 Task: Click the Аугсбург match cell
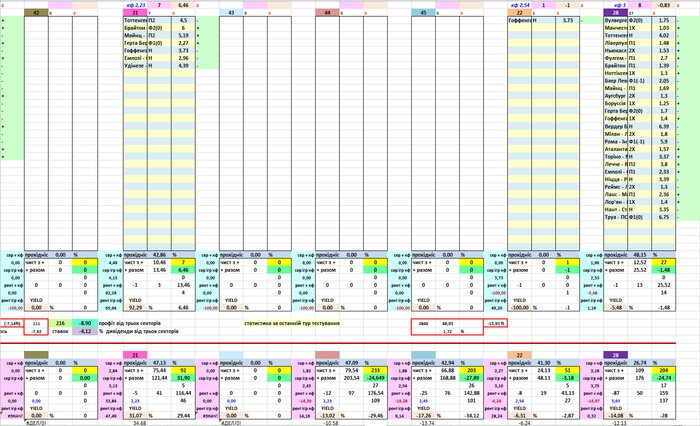click(x=616, y=96)
